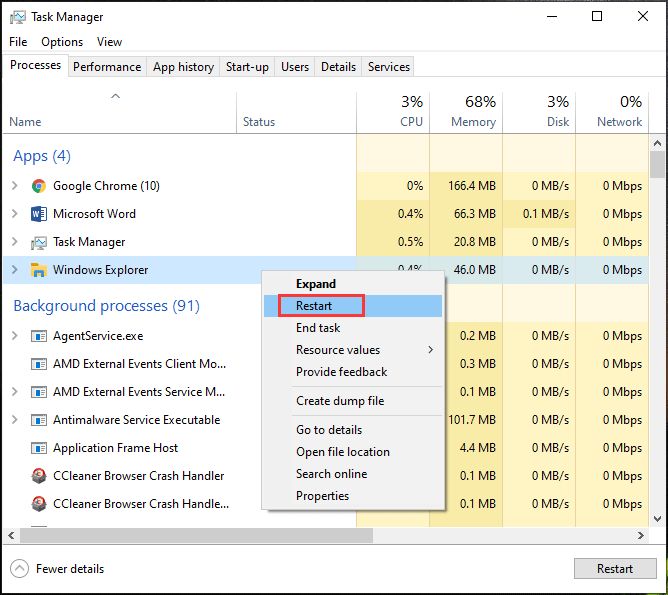
Task: Click the horizontal scrollbar right arrow
Action: point(641,536)
